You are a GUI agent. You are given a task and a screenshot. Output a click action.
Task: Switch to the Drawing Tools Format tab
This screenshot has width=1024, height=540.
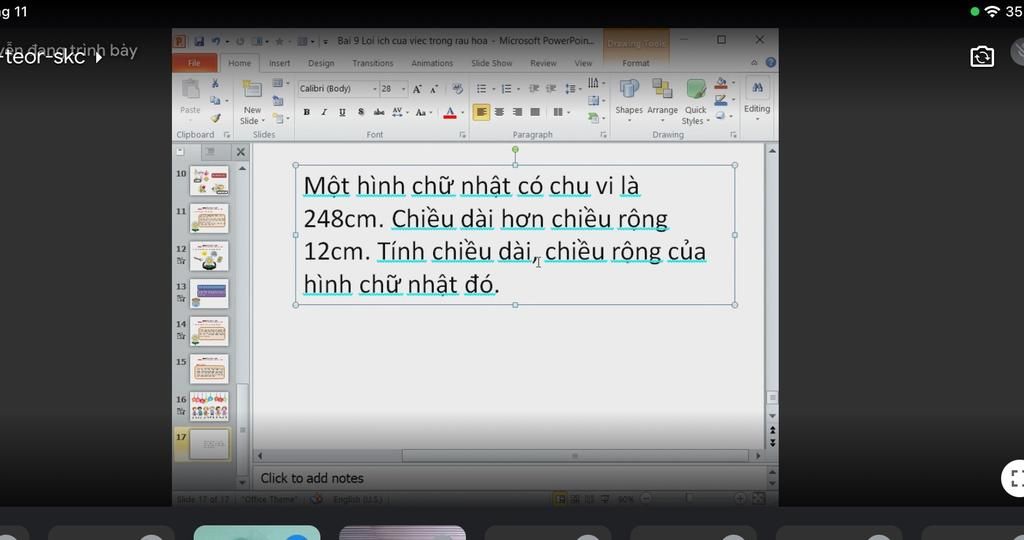(635, 63)
